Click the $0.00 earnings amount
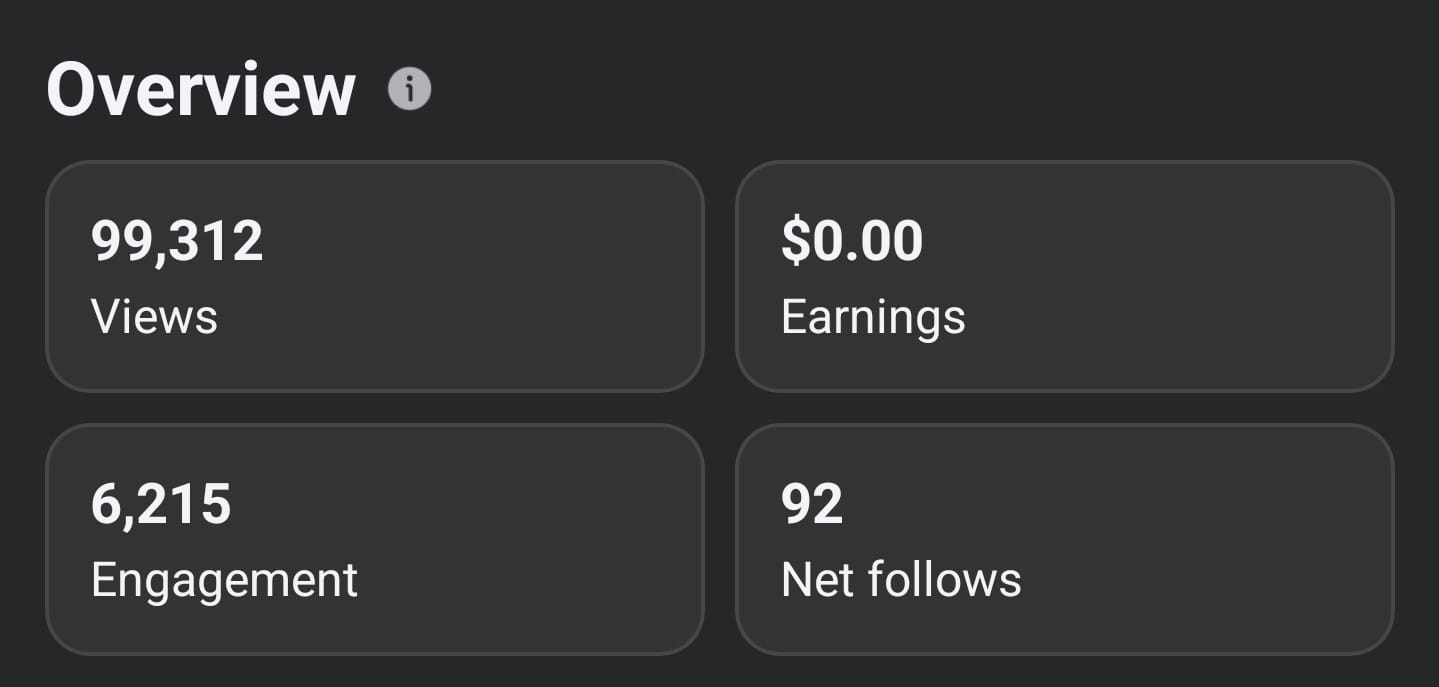Image resolution: width=1439 pixels, height=687 pixels. [852, 242]
